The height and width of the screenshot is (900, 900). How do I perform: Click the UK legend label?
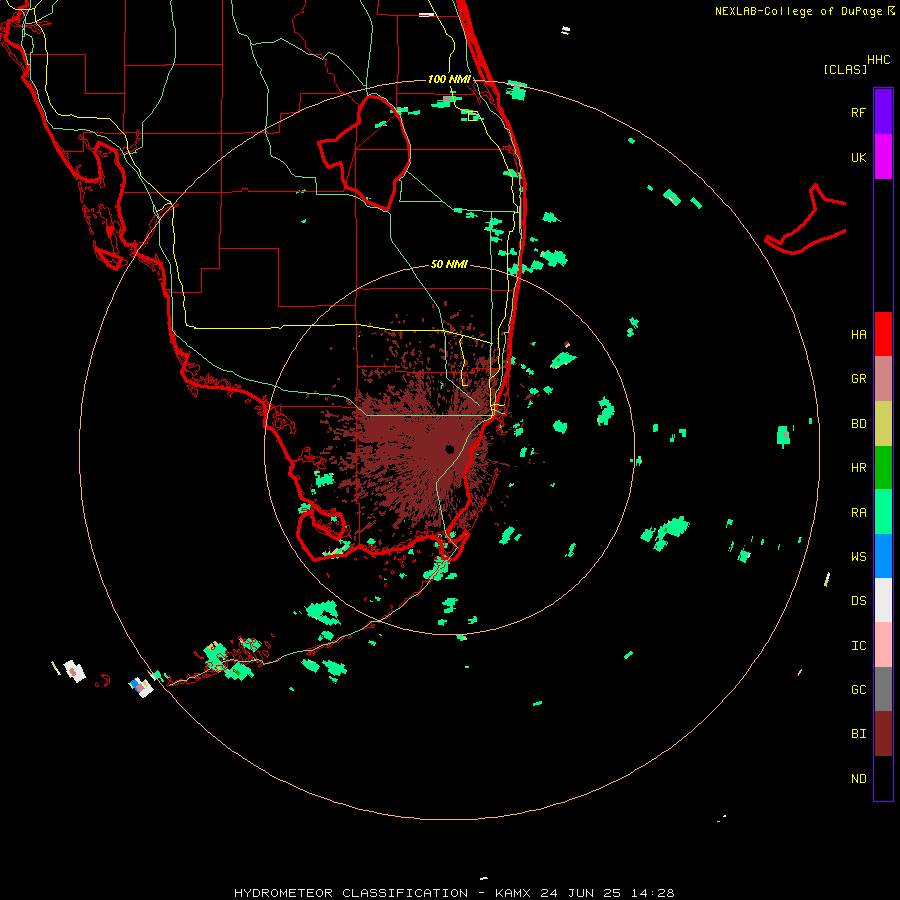tap(858, 157)
